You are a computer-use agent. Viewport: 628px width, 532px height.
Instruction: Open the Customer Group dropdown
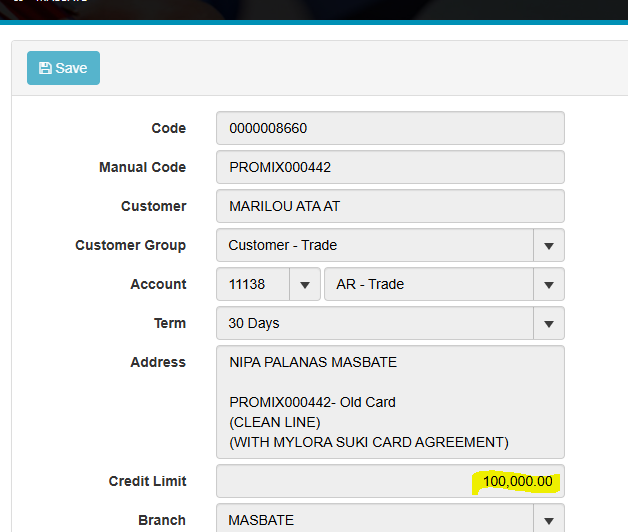coord(548,245)
